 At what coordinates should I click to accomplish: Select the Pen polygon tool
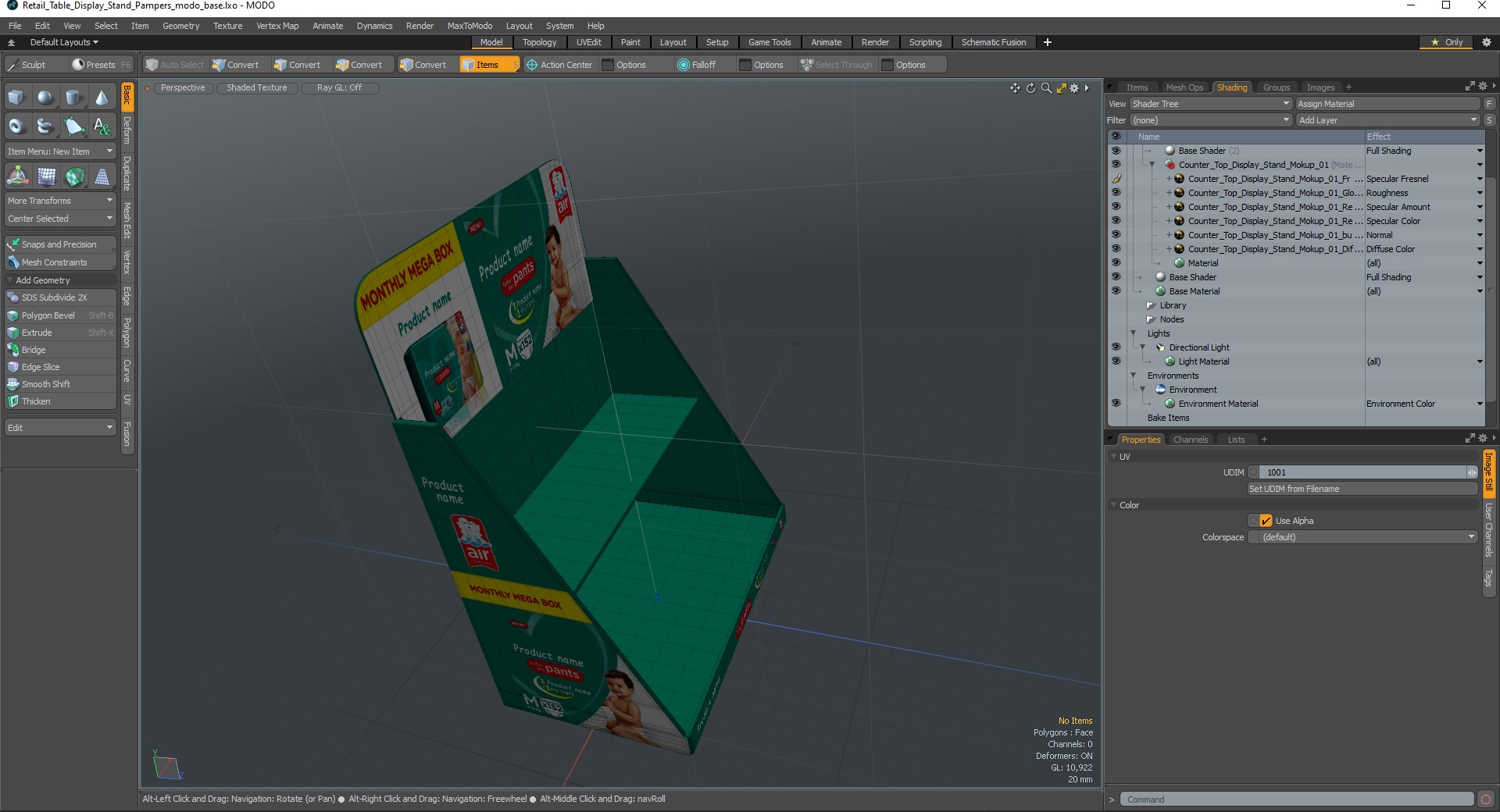73,126
